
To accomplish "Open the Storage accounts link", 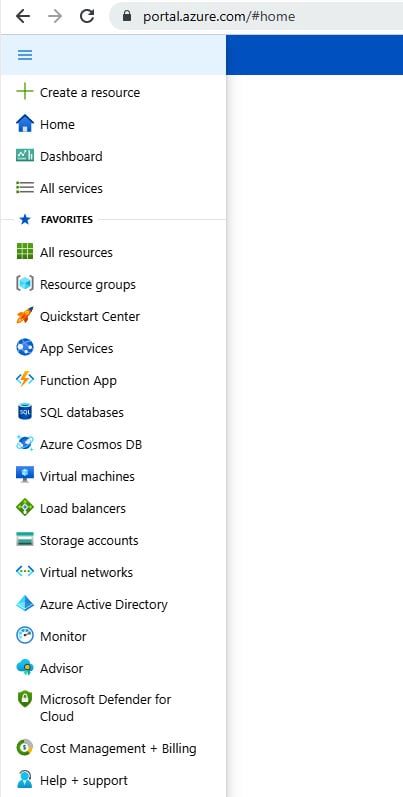I will [113, 540].
